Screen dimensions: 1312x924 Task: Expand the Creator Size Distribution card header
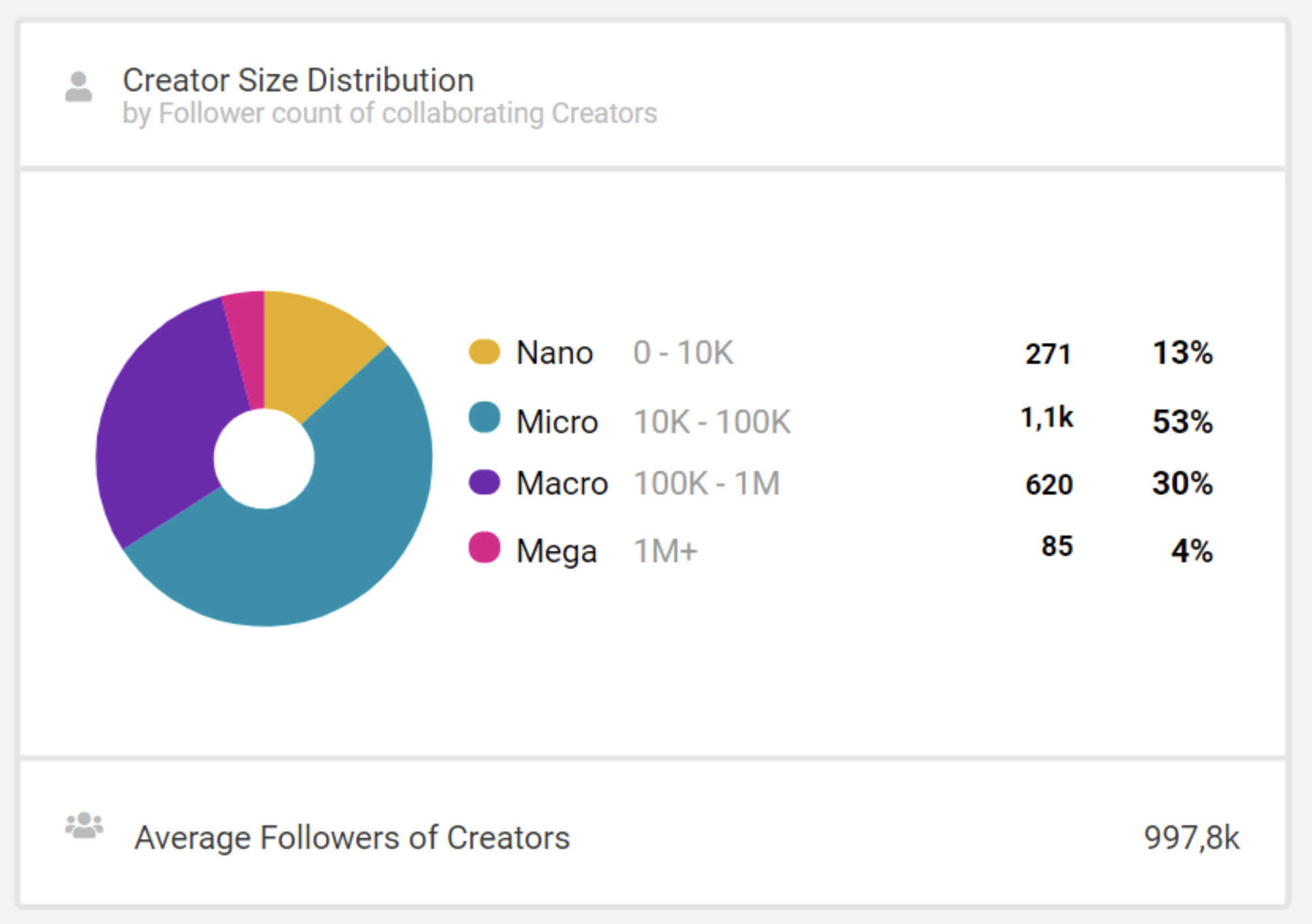[299, 80]
